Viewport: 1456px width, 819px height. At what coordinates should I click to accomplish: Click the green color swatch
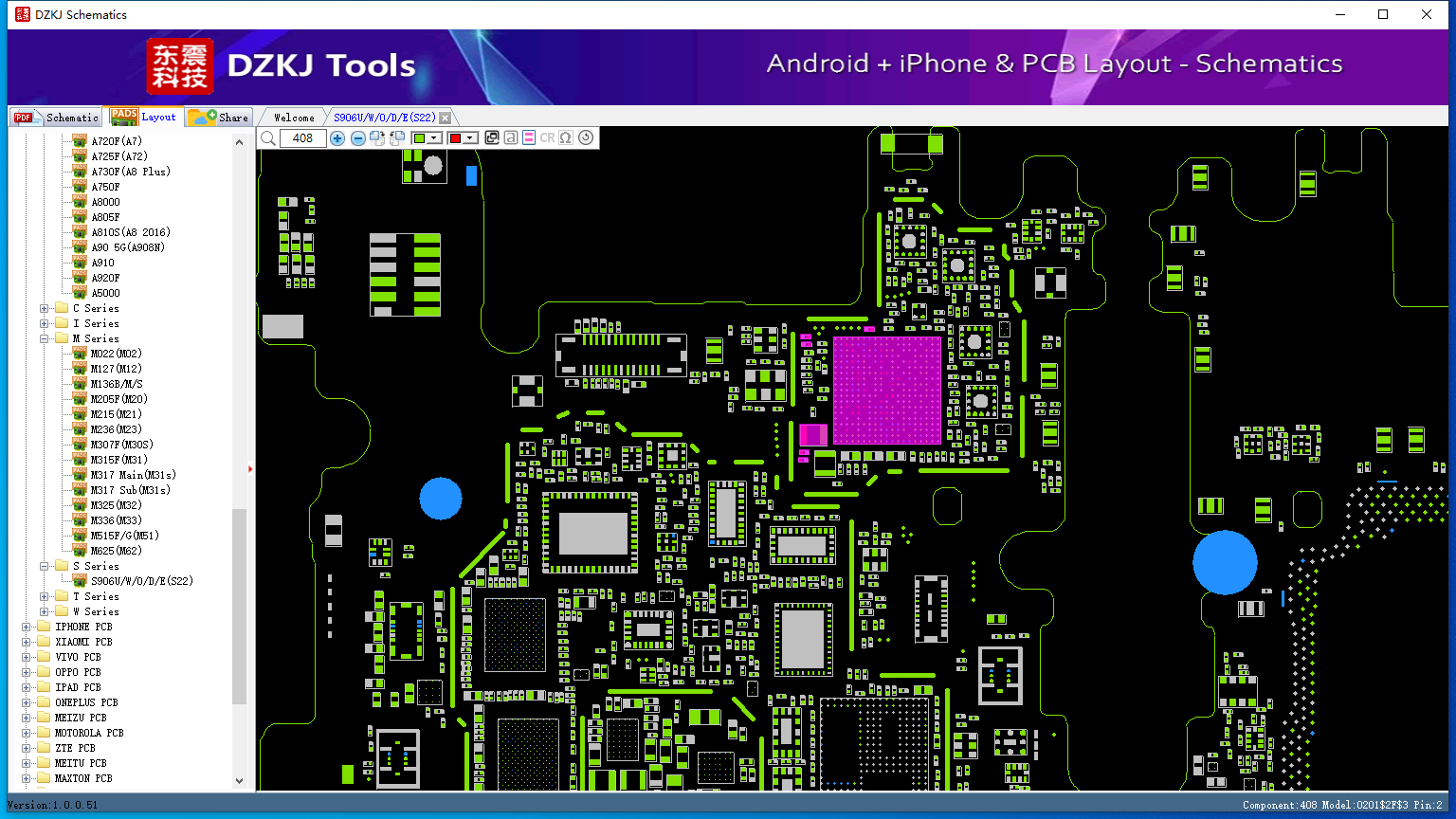click(x=419, y=138)
